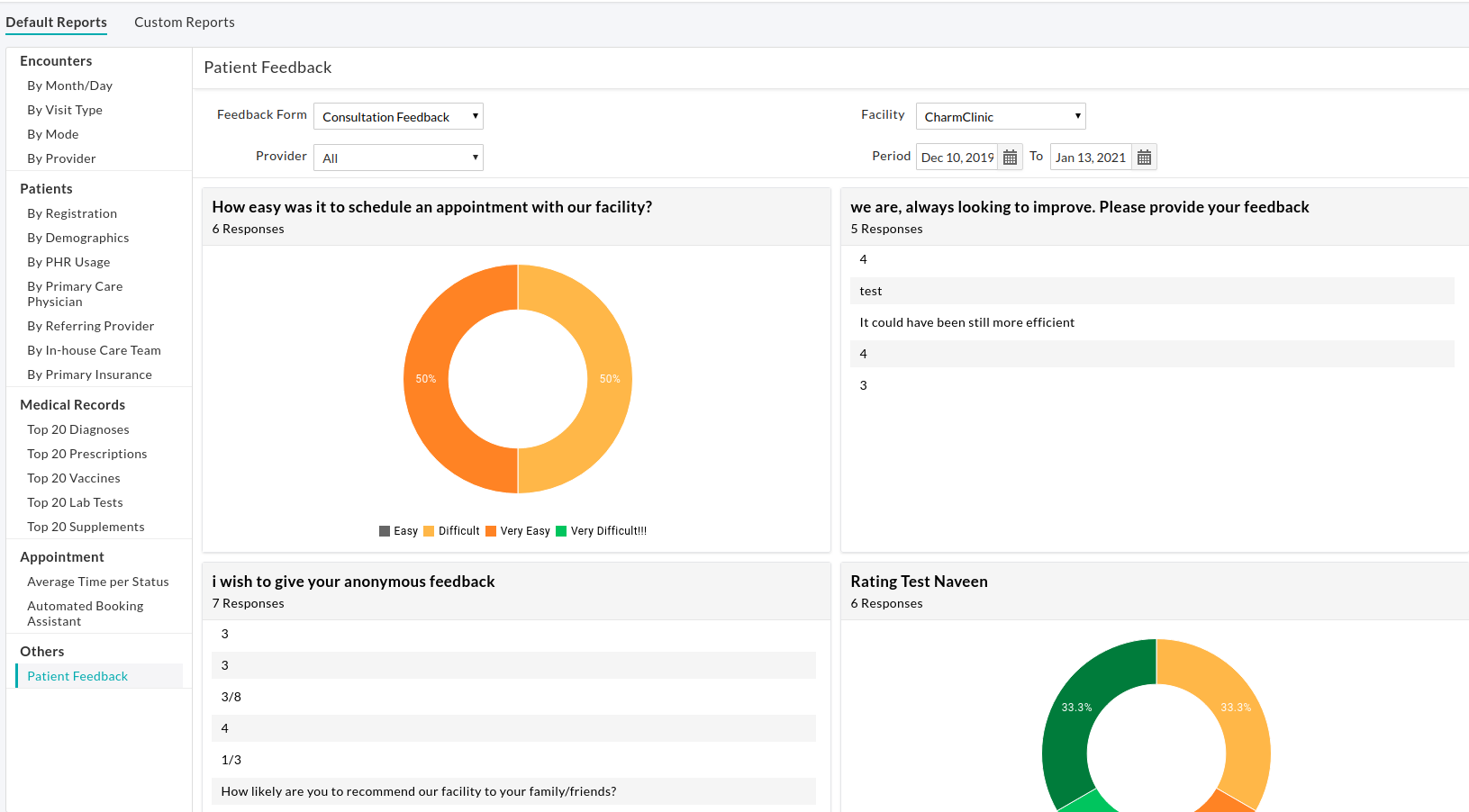Toggle the Easy legend entry
Image resolution: width=1469 pixels, height=812 pixels.
click(x=399, y=530)
